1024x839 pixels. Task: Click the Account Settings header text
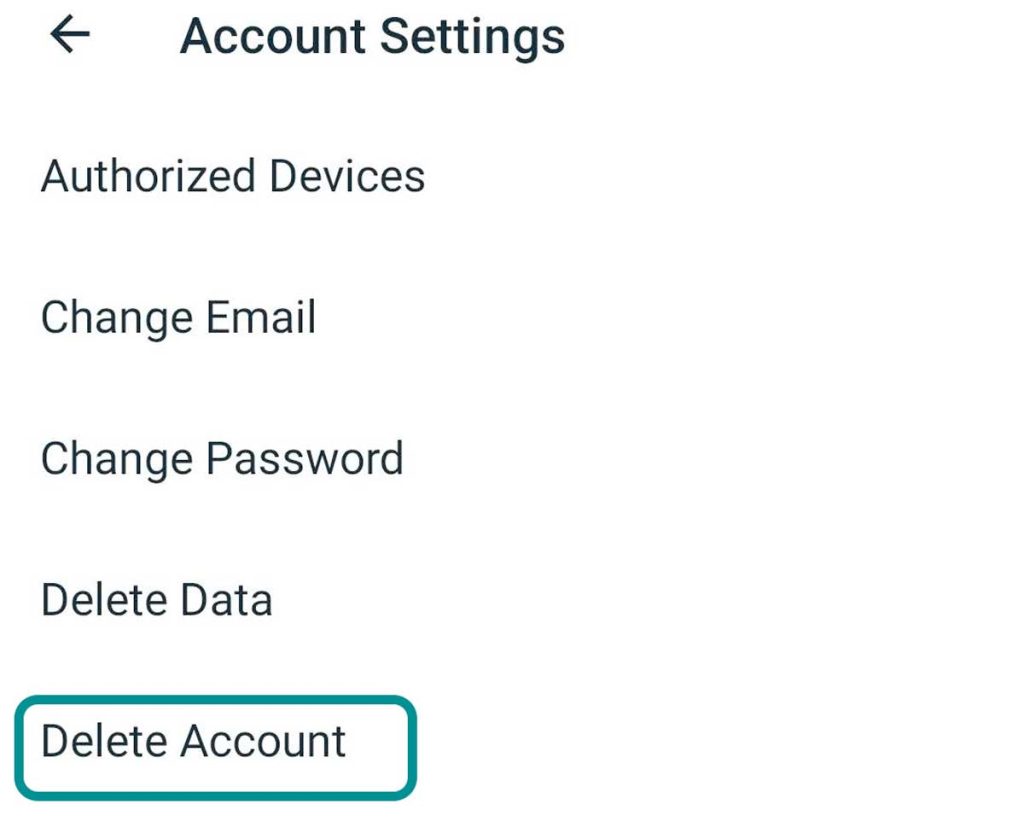coord(372,37)
